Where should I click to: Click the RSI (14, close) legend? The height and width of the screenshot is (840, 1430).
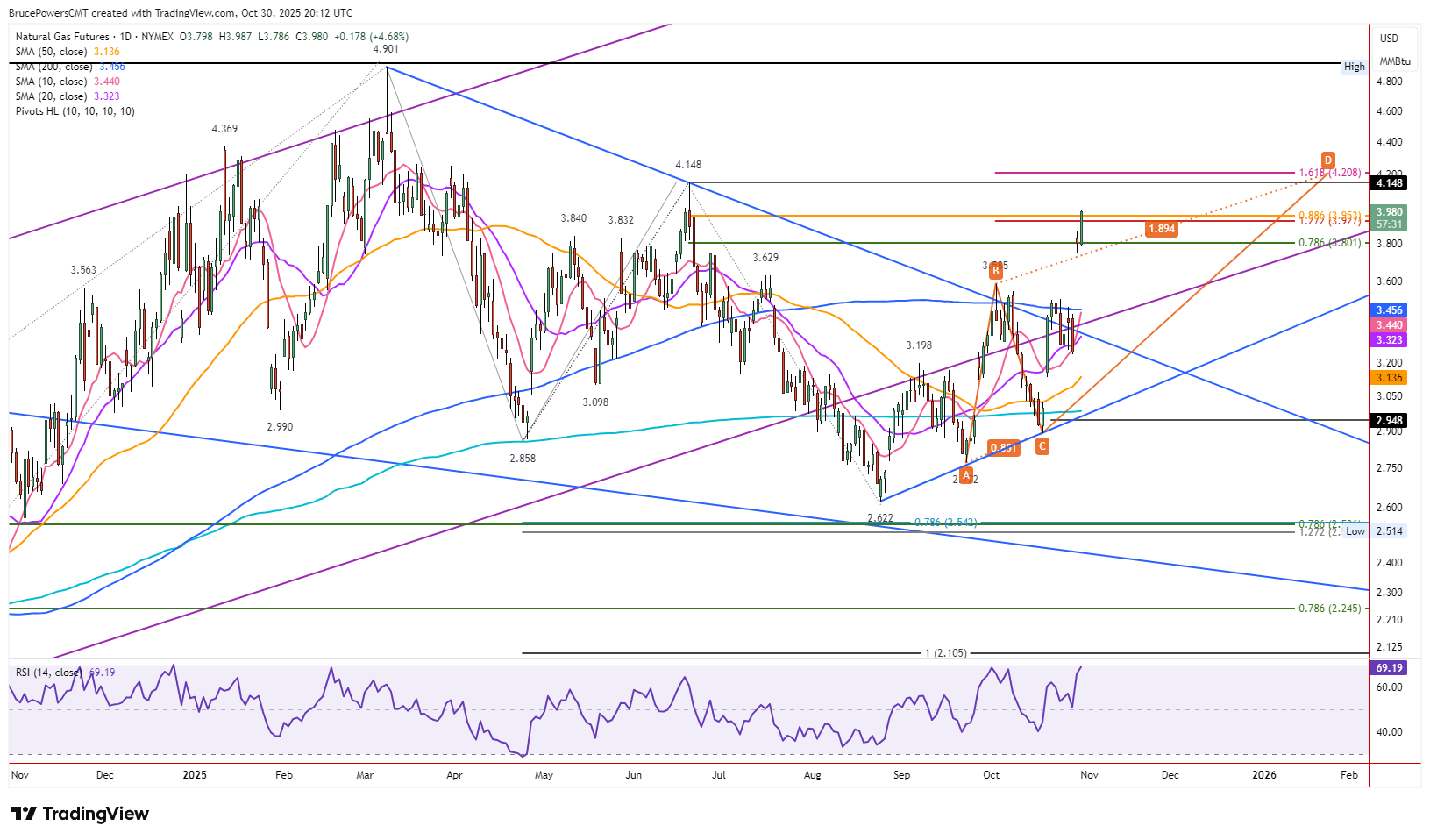pos(65,673)
